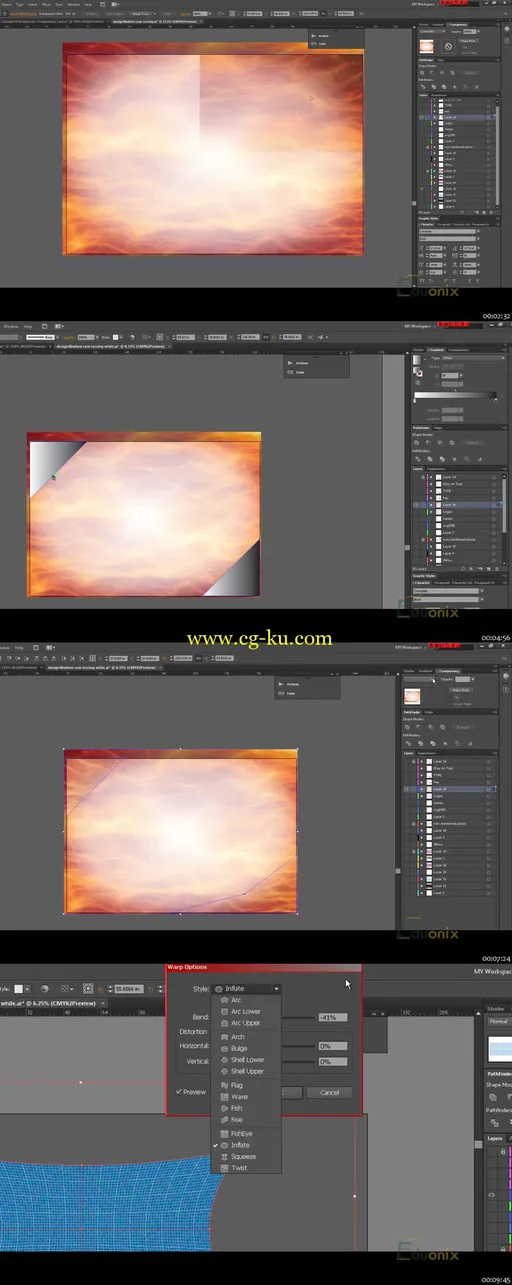
Task: Click the Bend value field showing -41%
Action: (x=333, y=1018)
